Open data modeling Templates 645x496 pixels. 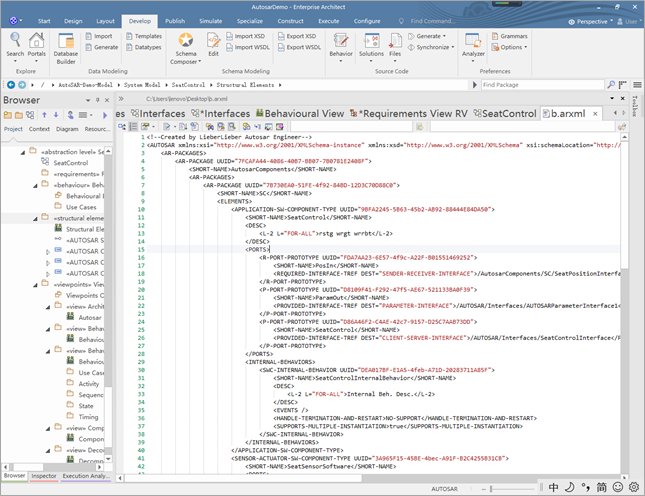144,36
